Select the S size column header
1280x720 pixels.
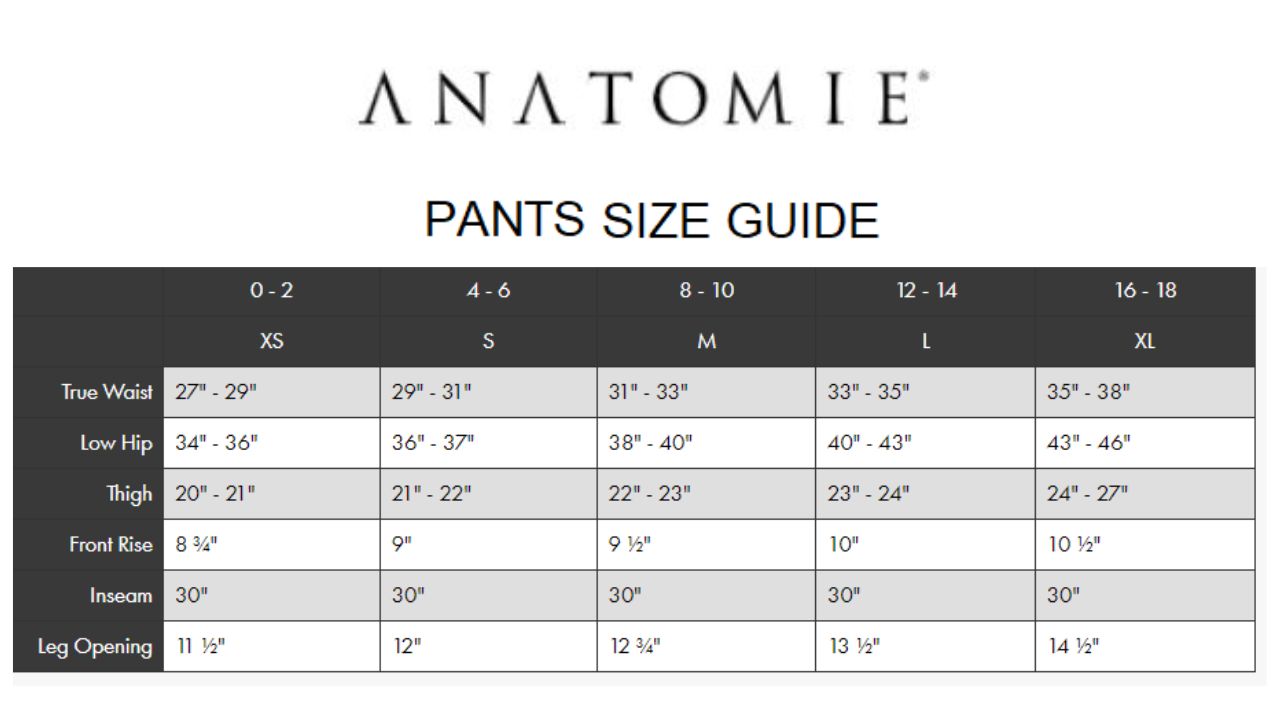[x=488, y=341]
